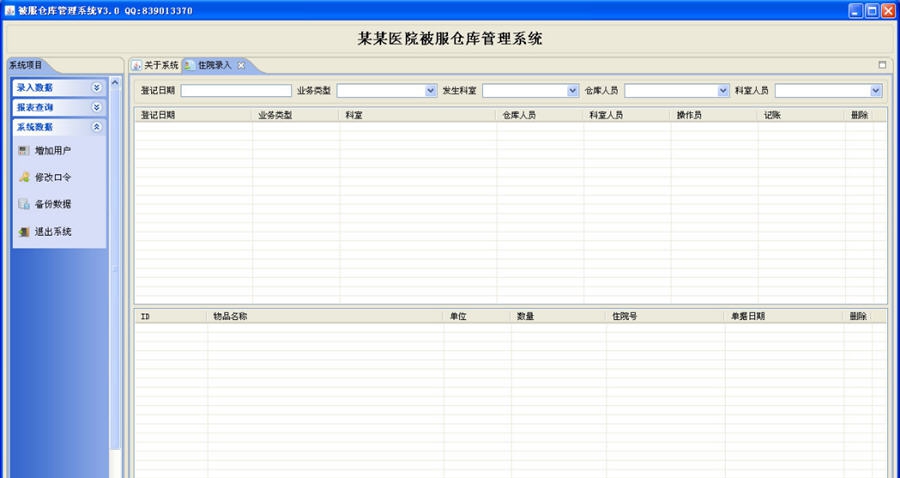Click the upper table's 删除 column header

click(859, 115)
